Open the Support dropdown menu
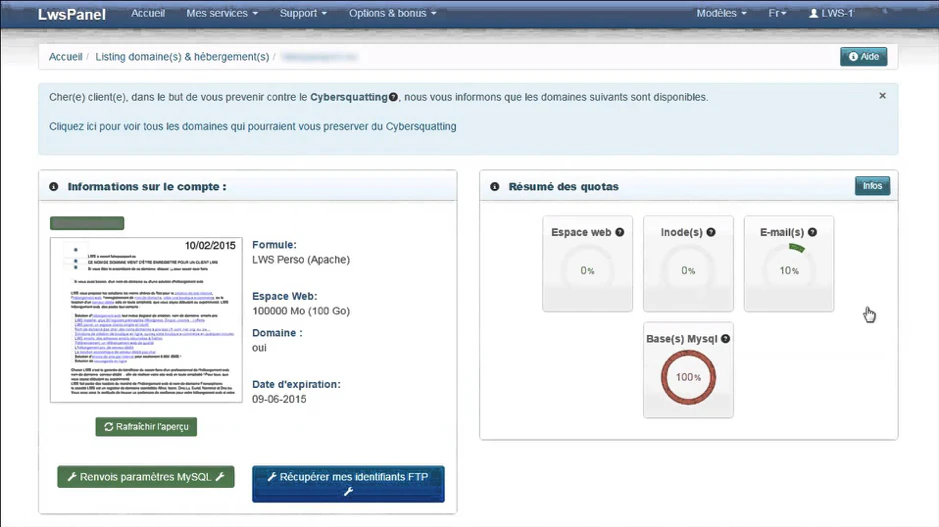939x527 pixels. [x=303, y=13]
